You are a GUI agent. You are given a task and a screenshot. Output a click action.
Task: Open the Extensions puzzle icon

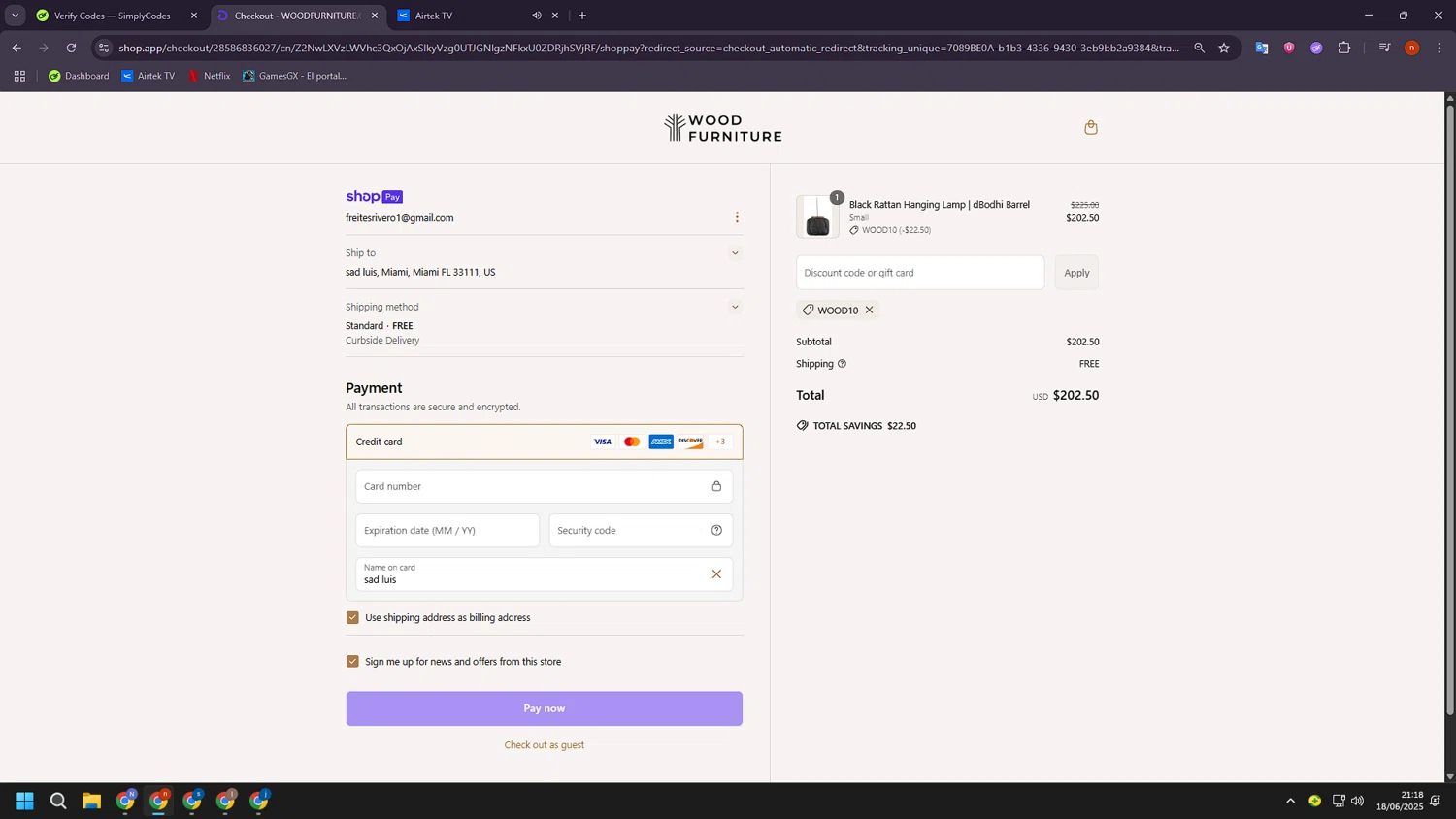coord(1344,48)
